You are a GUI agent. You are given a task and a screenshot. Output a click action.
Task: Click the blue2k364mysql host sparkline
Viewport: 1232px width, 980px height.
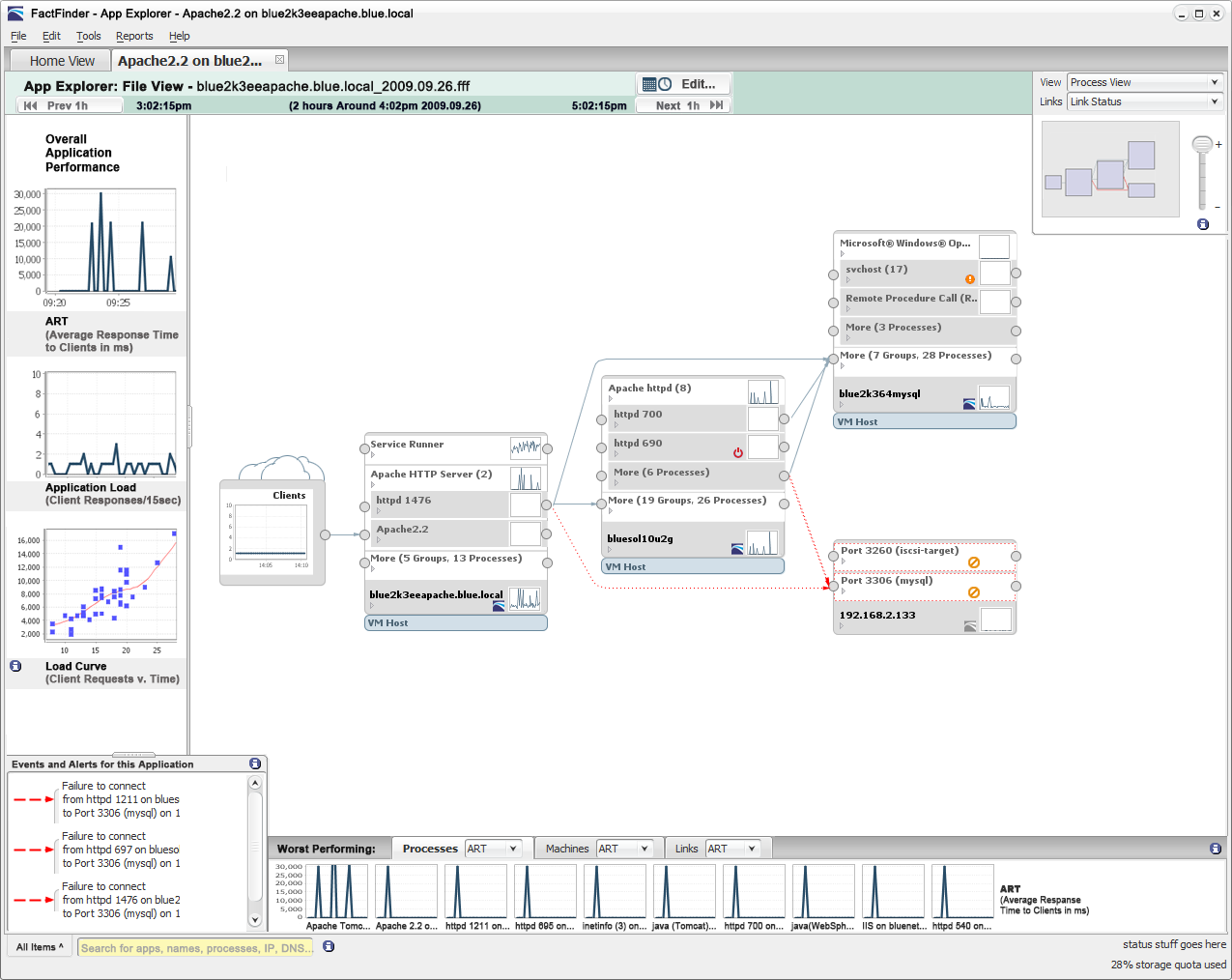[994, 397]
